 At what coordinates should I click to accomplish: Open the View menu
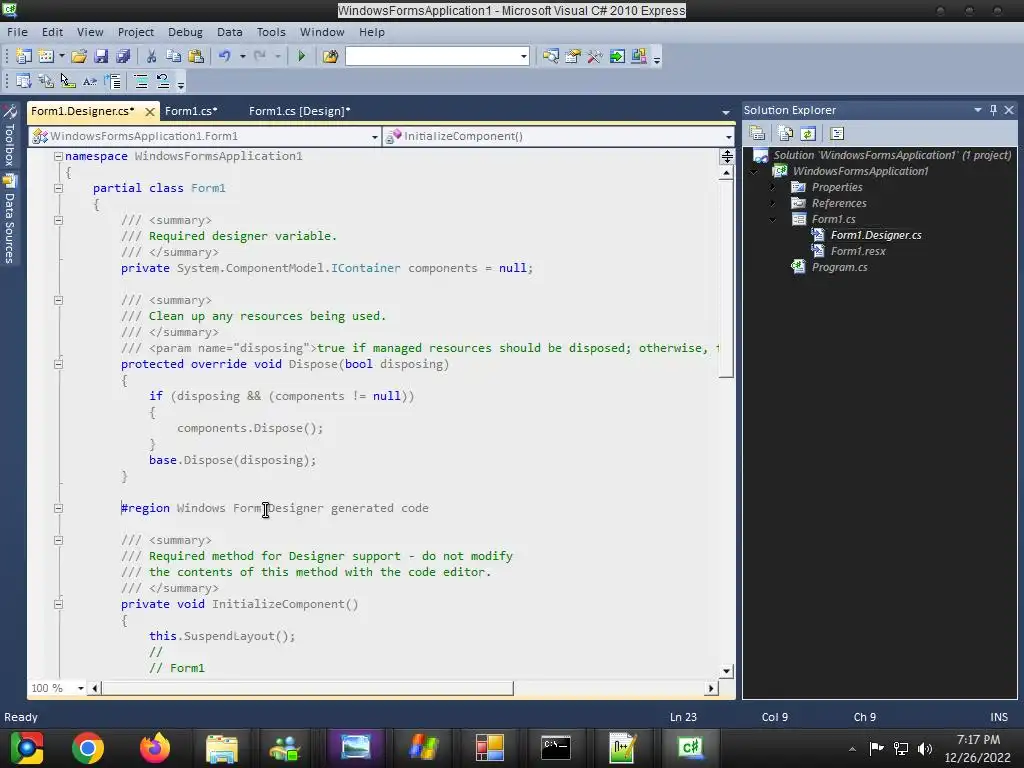tap(90, 32)
